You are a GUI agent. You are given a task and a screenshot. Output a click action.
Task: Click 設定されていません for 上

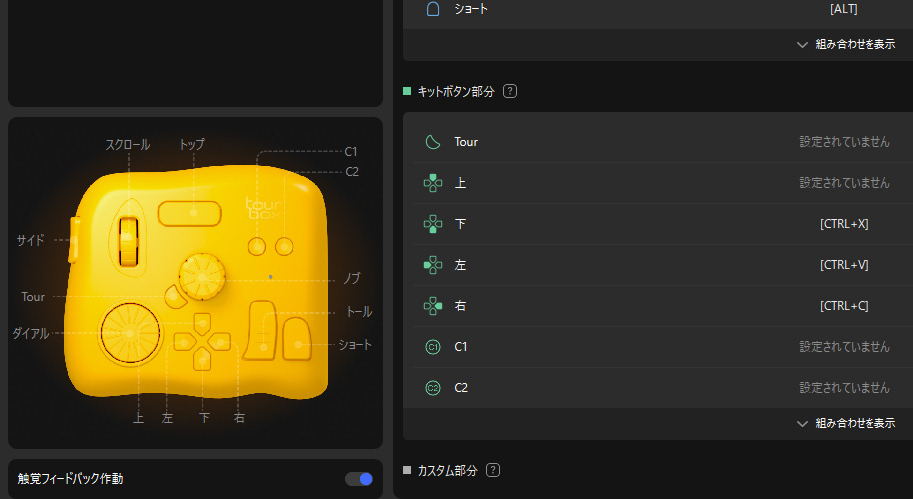pyautogui.click(x=844, y=183)
